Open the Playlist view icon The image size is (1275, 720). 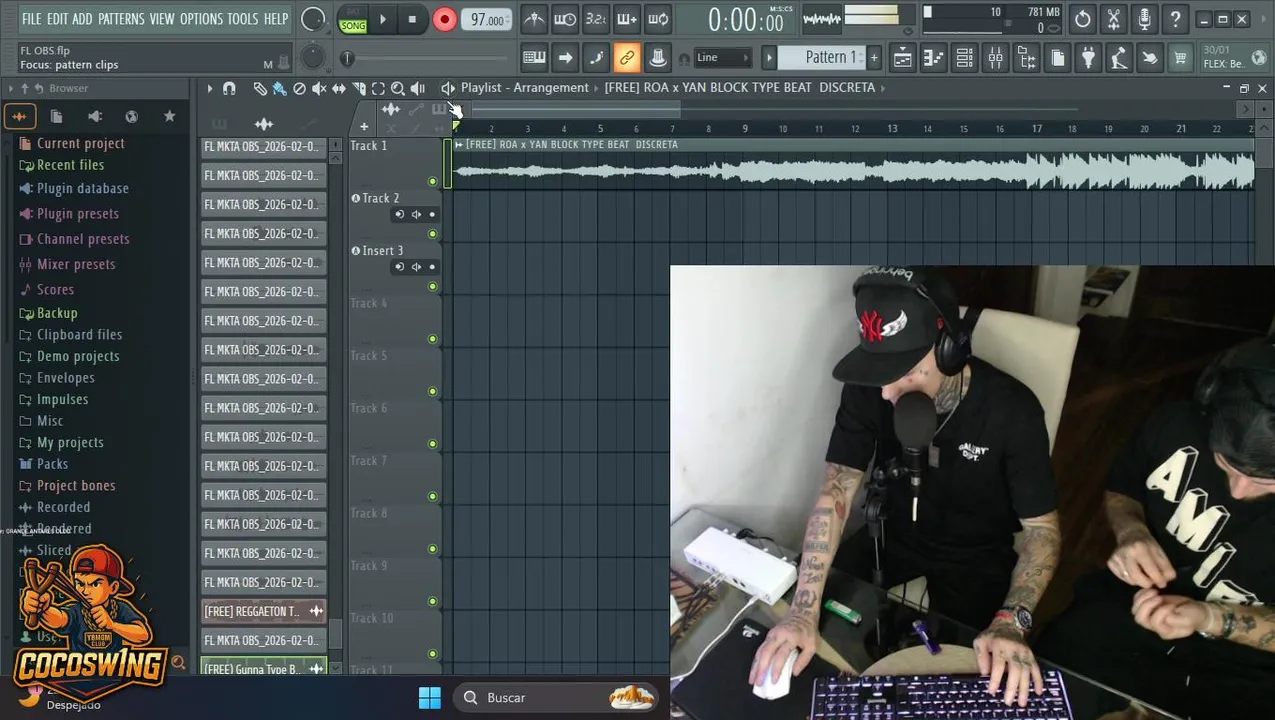(902, 58)
